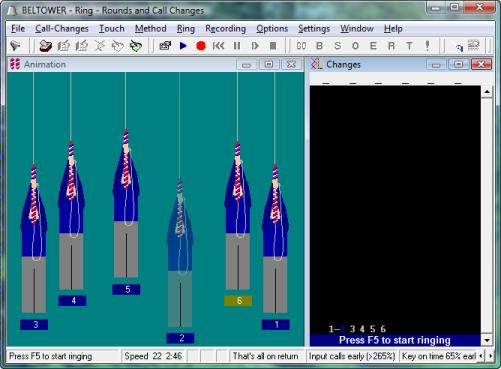
Task: Click the small blue arrow toolbar icon
Action: (459, 47)
